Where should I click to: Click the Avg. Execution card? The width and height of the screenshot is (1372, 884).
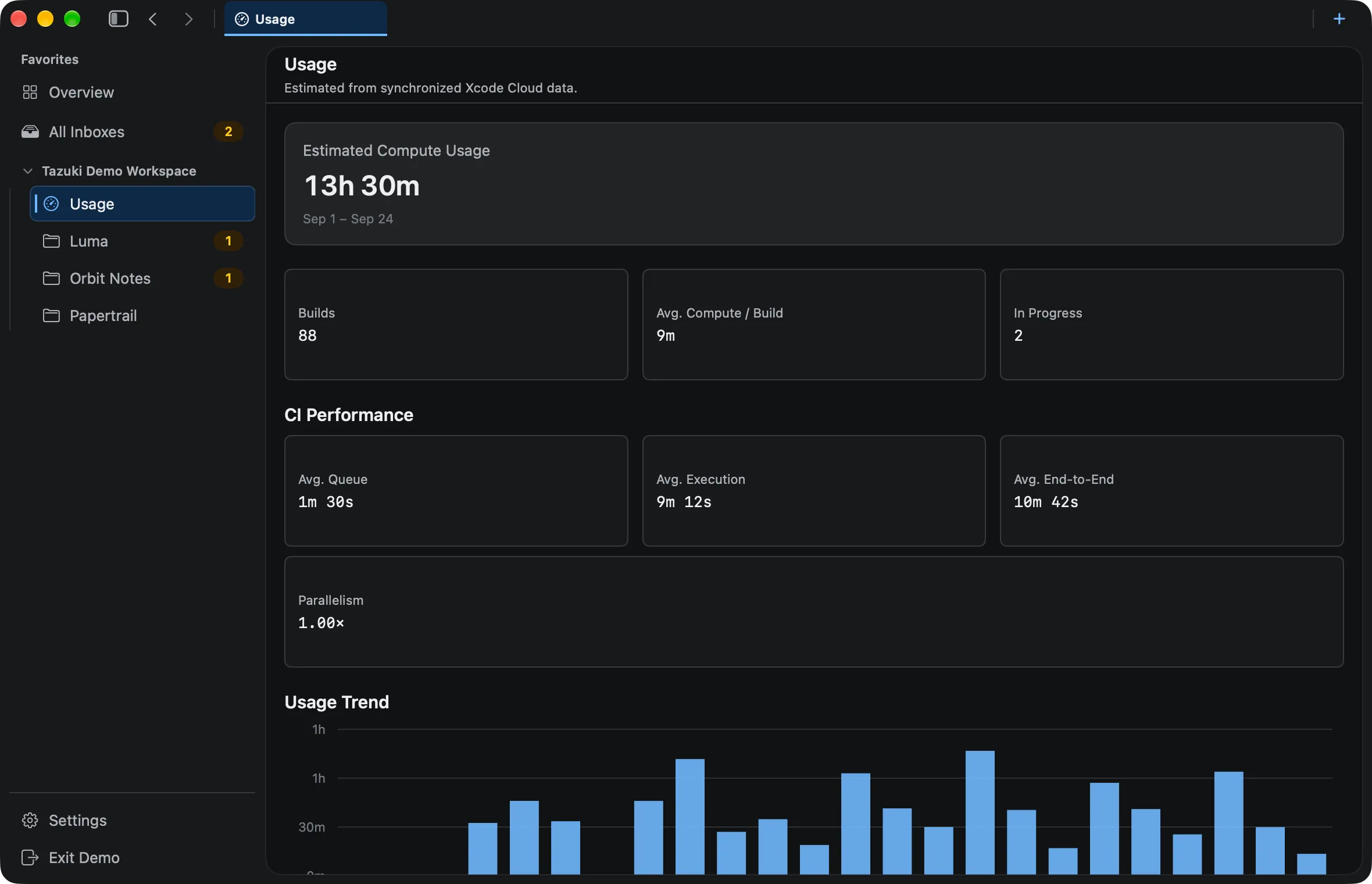pos(814,491)
